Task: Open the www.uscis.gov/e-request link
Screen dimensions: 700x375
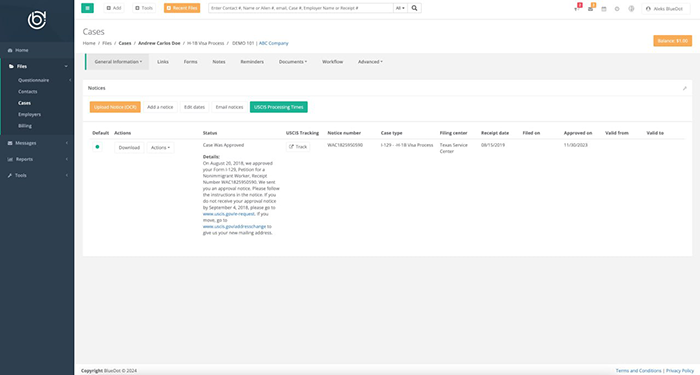Action: (x=229, y=214)
